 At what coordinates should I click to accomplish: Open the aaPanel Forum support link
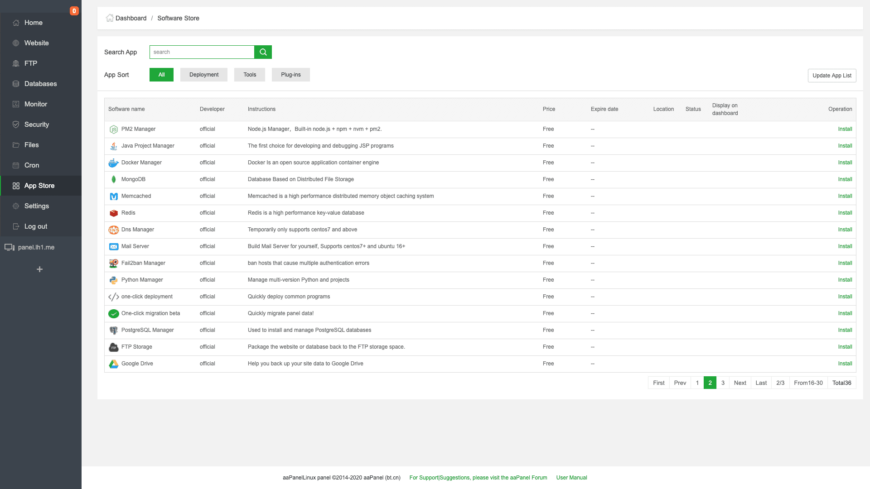click(478, 478)
